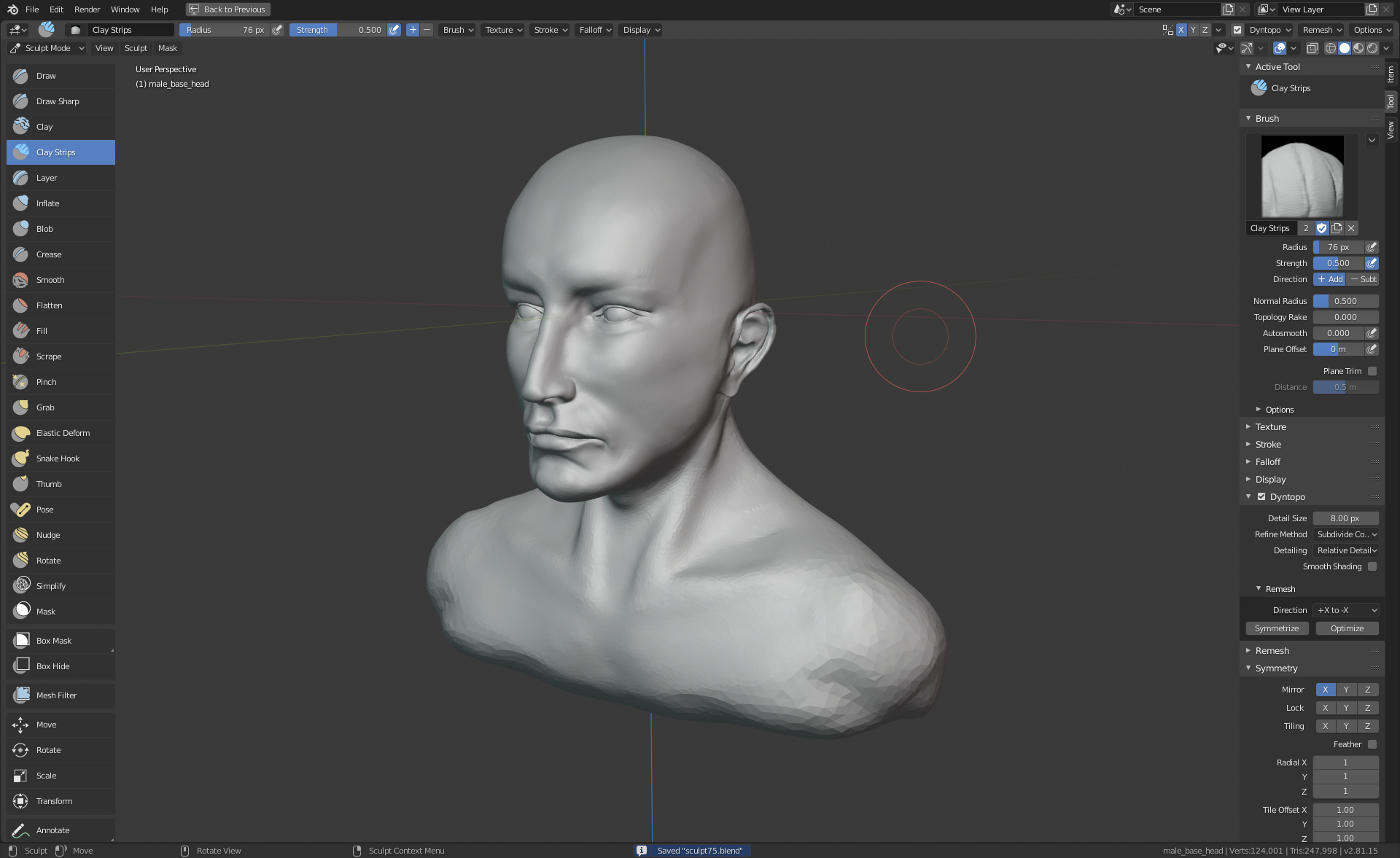Select the Inflate sculpt brush
Image resolution: width=1400 pixels, height=858 pixels.
(x=48, y=203)
